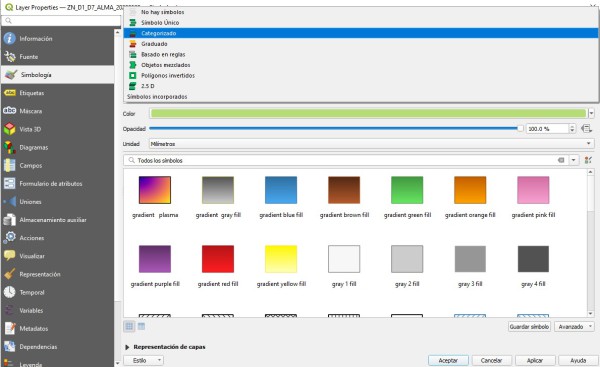Open Almacenamiento auxiliar section
The width and height of the screenshot is (600, 367).
[x=57, y=220]
